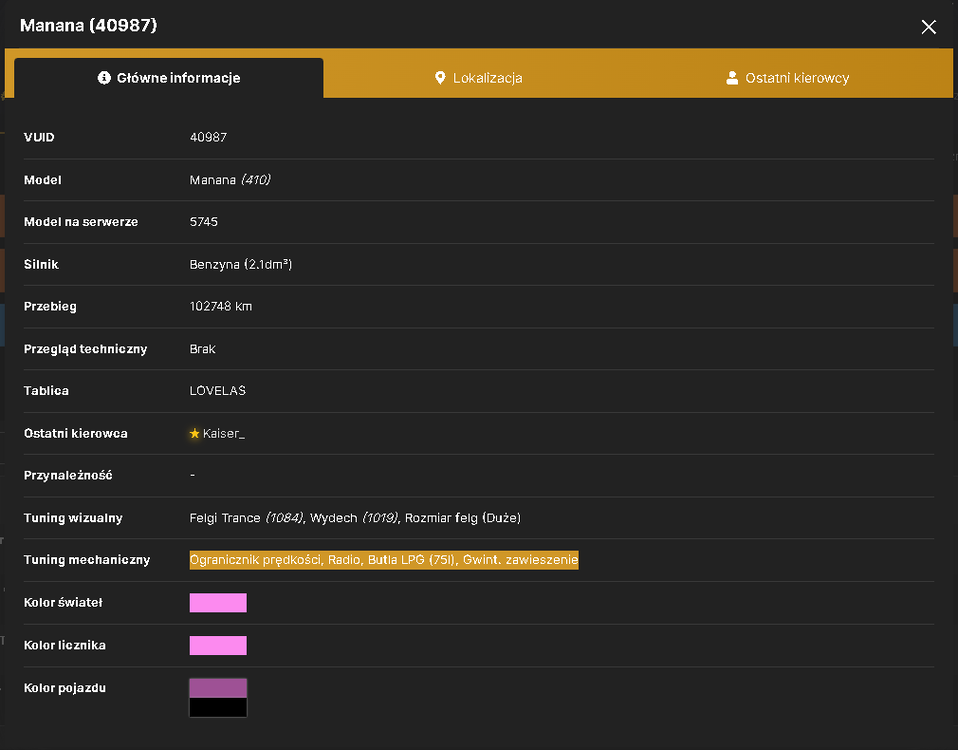Click the gold star next to Kaiser_
This screenshot has height=750, width=958.
pos(194,433)
